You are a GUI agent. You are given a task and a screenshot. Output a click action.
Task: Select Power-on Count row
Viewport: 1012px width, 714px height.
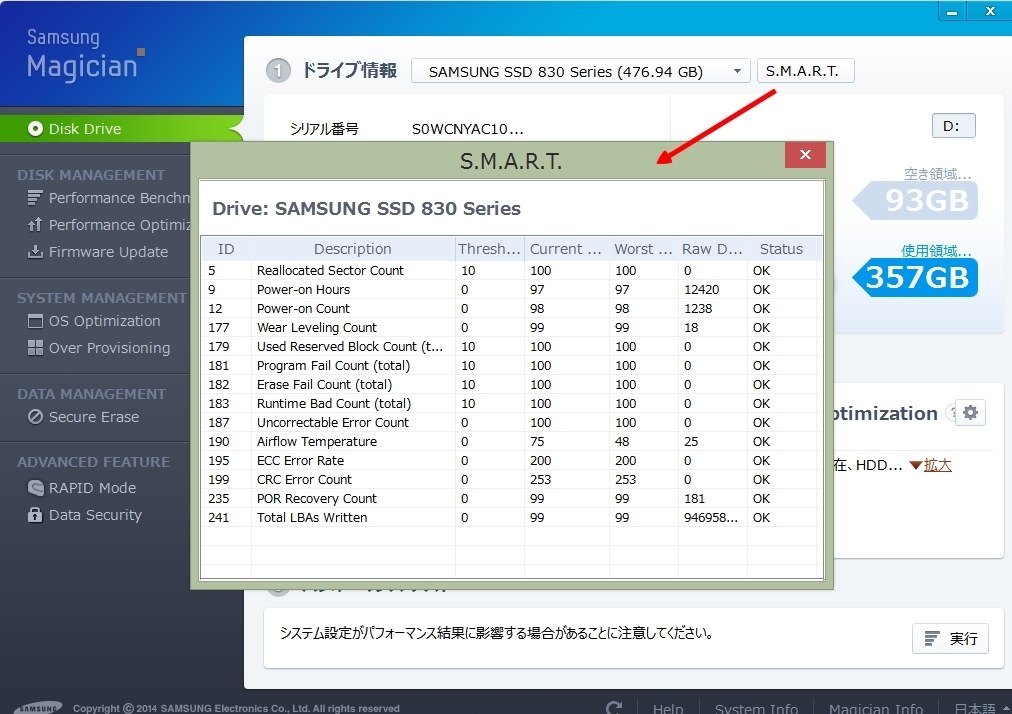[x=511, y=309]
